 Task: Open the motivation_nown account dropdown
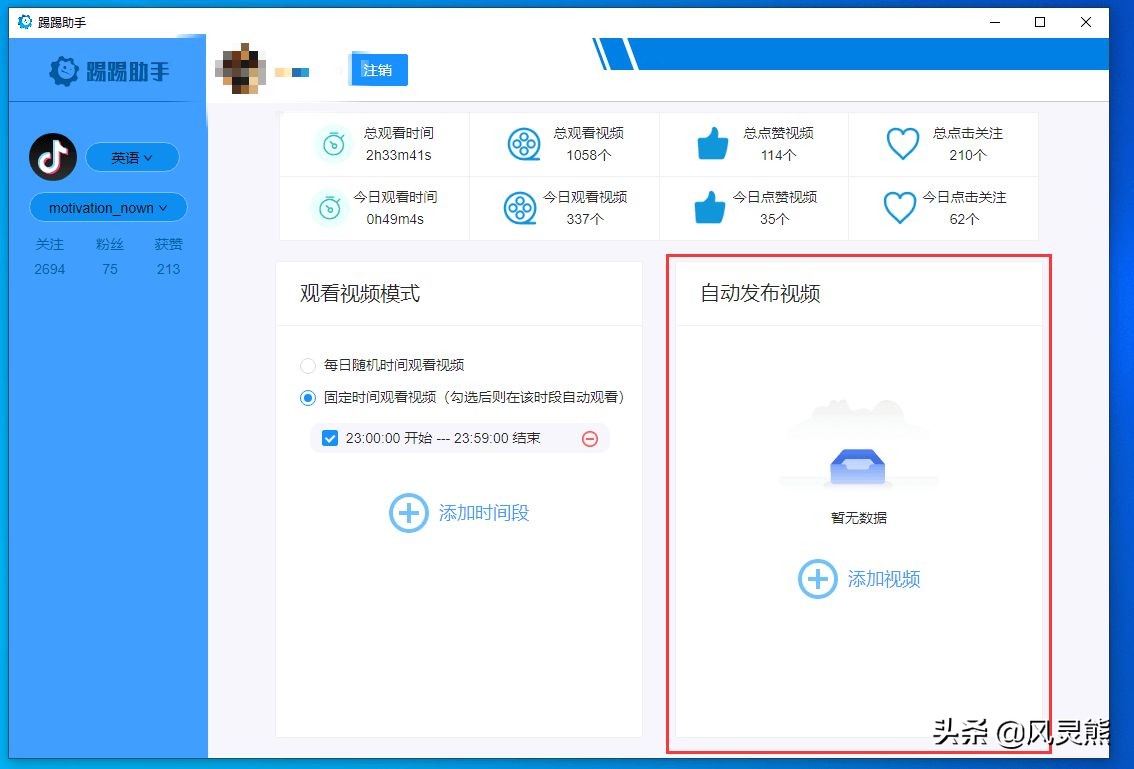pos(108,207)
